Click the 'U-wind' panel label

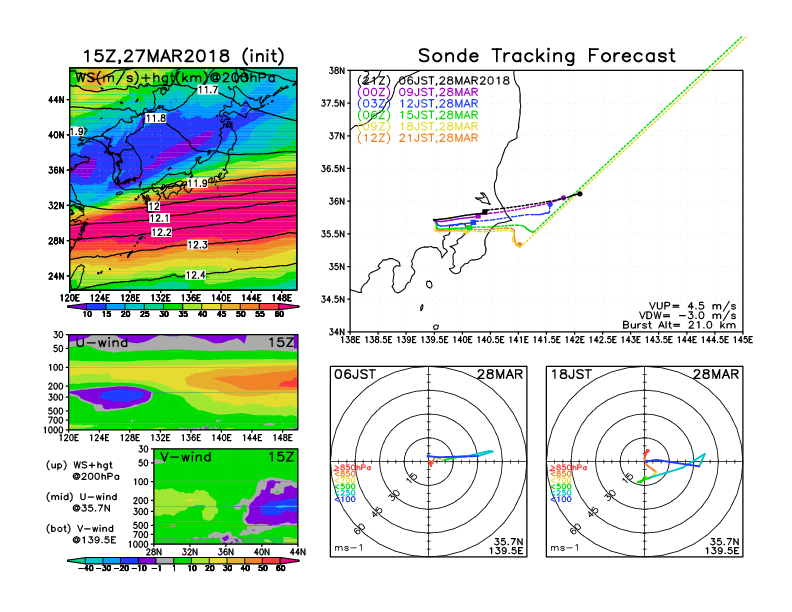(102, 343)
